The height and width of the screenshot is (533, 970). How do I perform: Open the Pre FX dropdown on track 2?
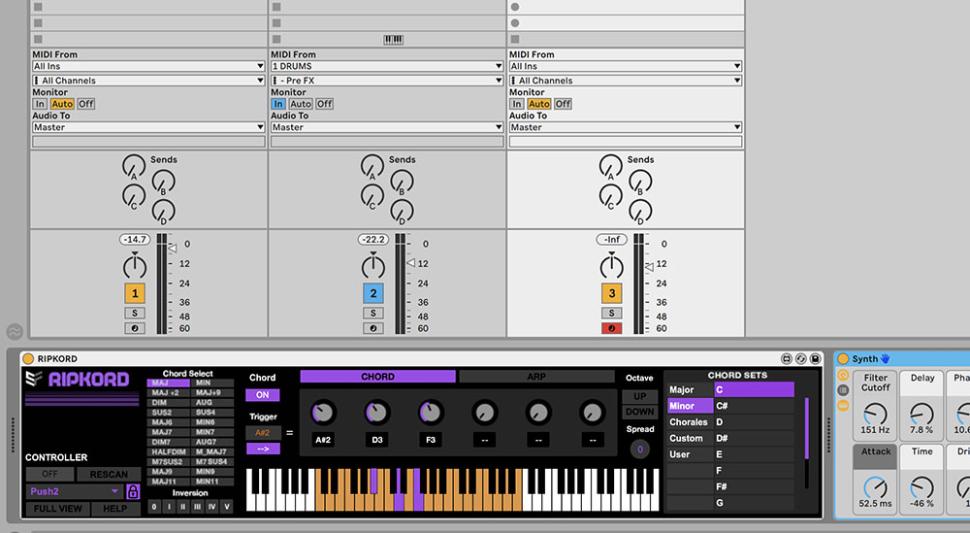tap(387, 80)
